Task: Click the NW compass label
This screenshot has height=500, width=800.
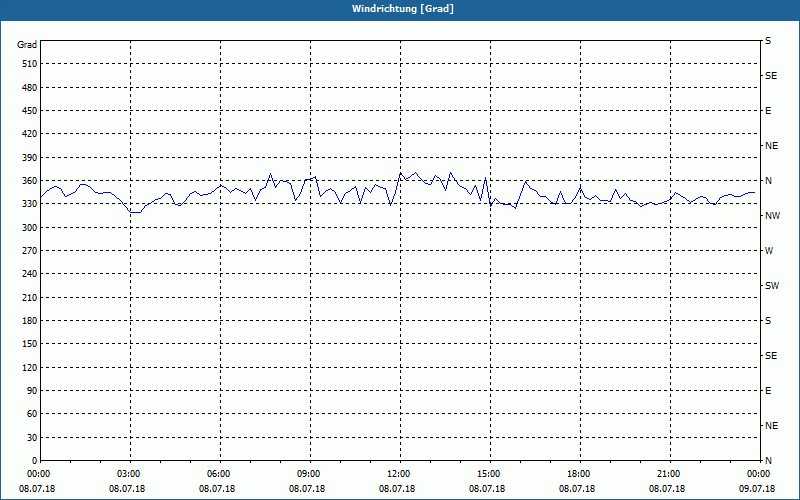Action: click(x=772, y=216)
